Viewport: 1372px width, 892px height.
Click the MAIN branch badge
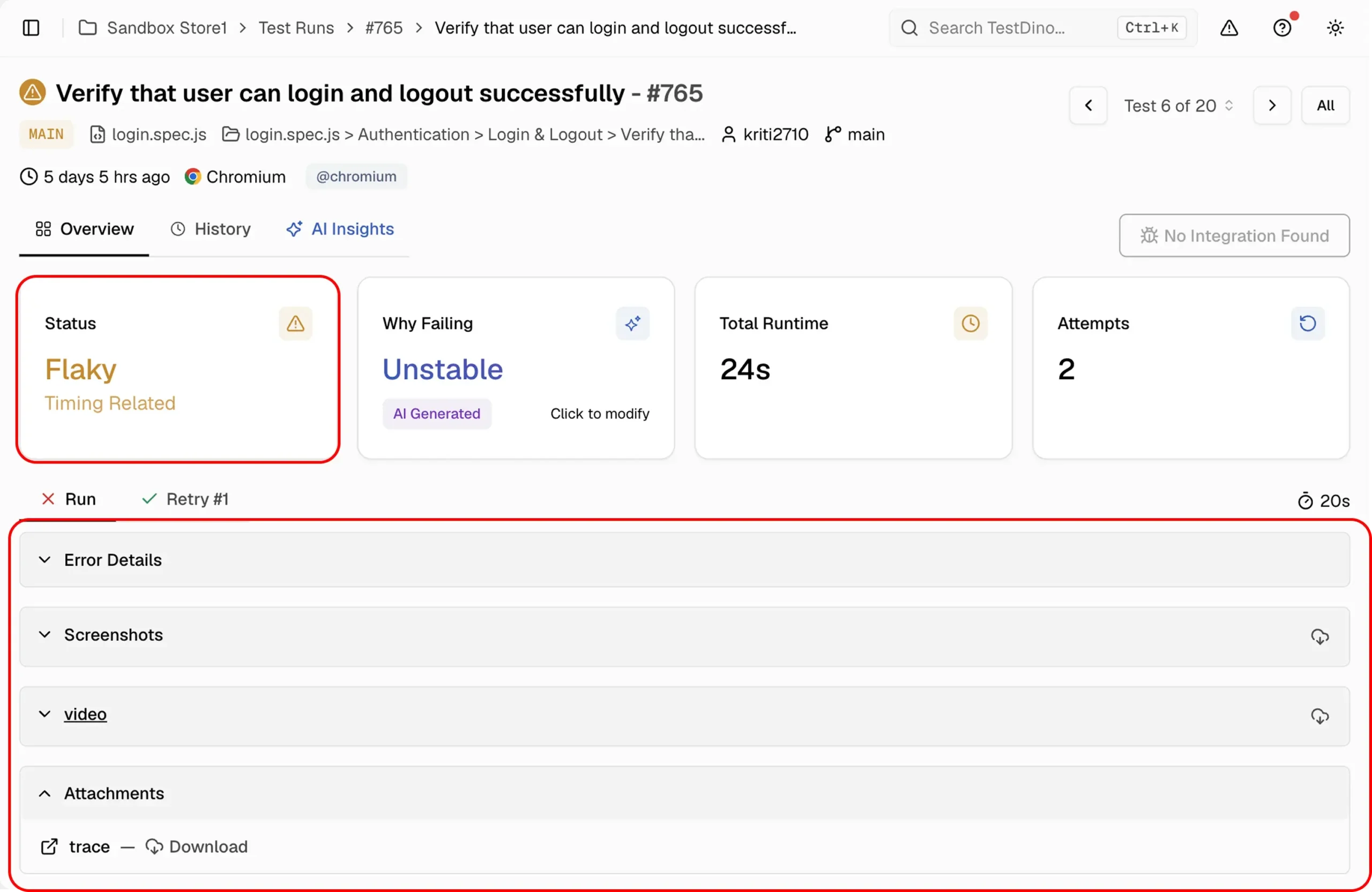point(46,134)
